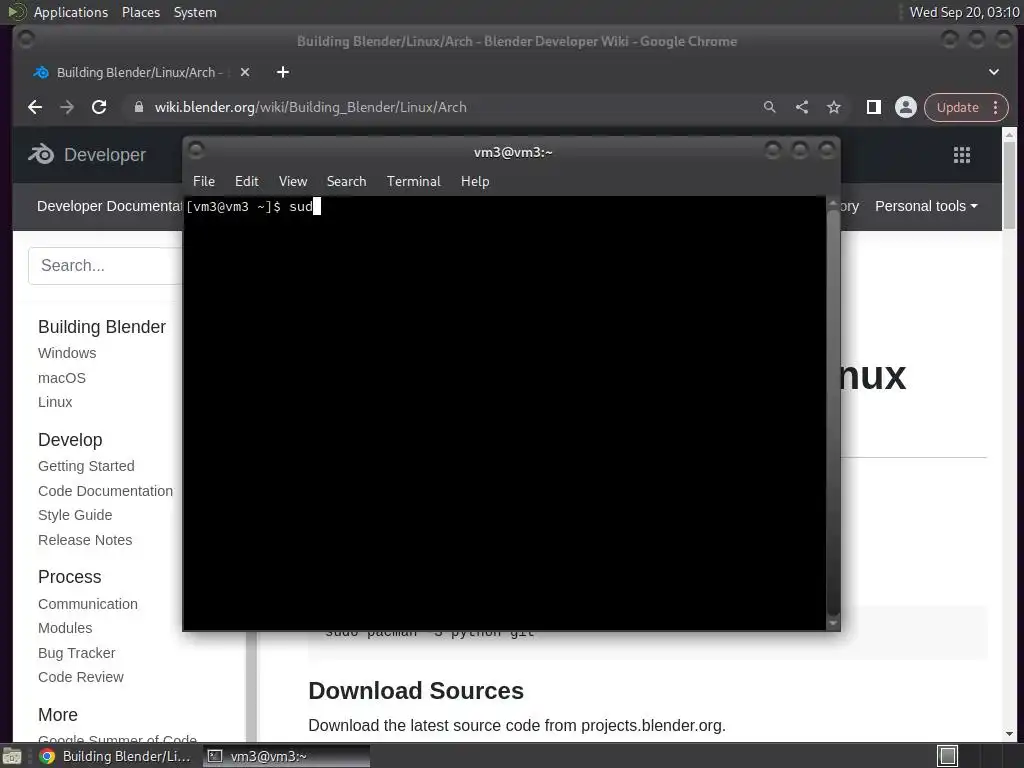Image resolution: width=1024 pixels, height=768 pixels.
Task: Click the show desktop icon in taskbar
Action: [x=11, y=756]
